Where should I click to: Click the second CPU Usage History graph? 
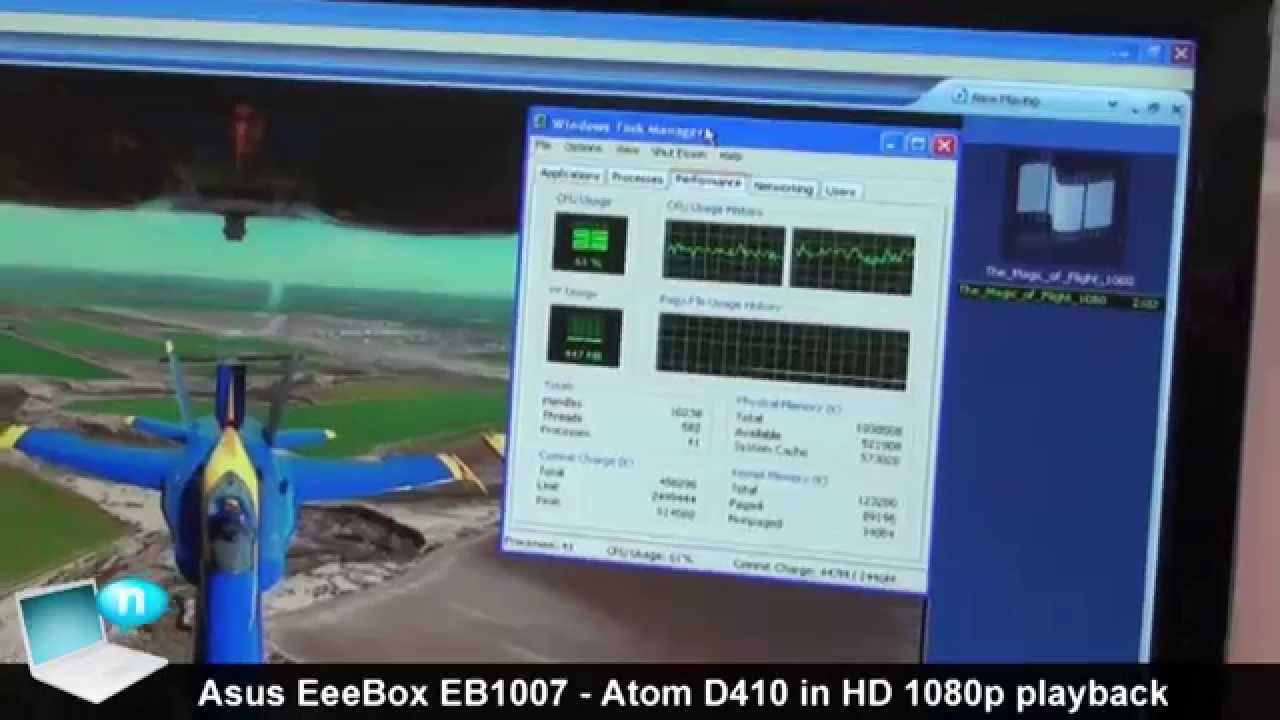point(852,262)
